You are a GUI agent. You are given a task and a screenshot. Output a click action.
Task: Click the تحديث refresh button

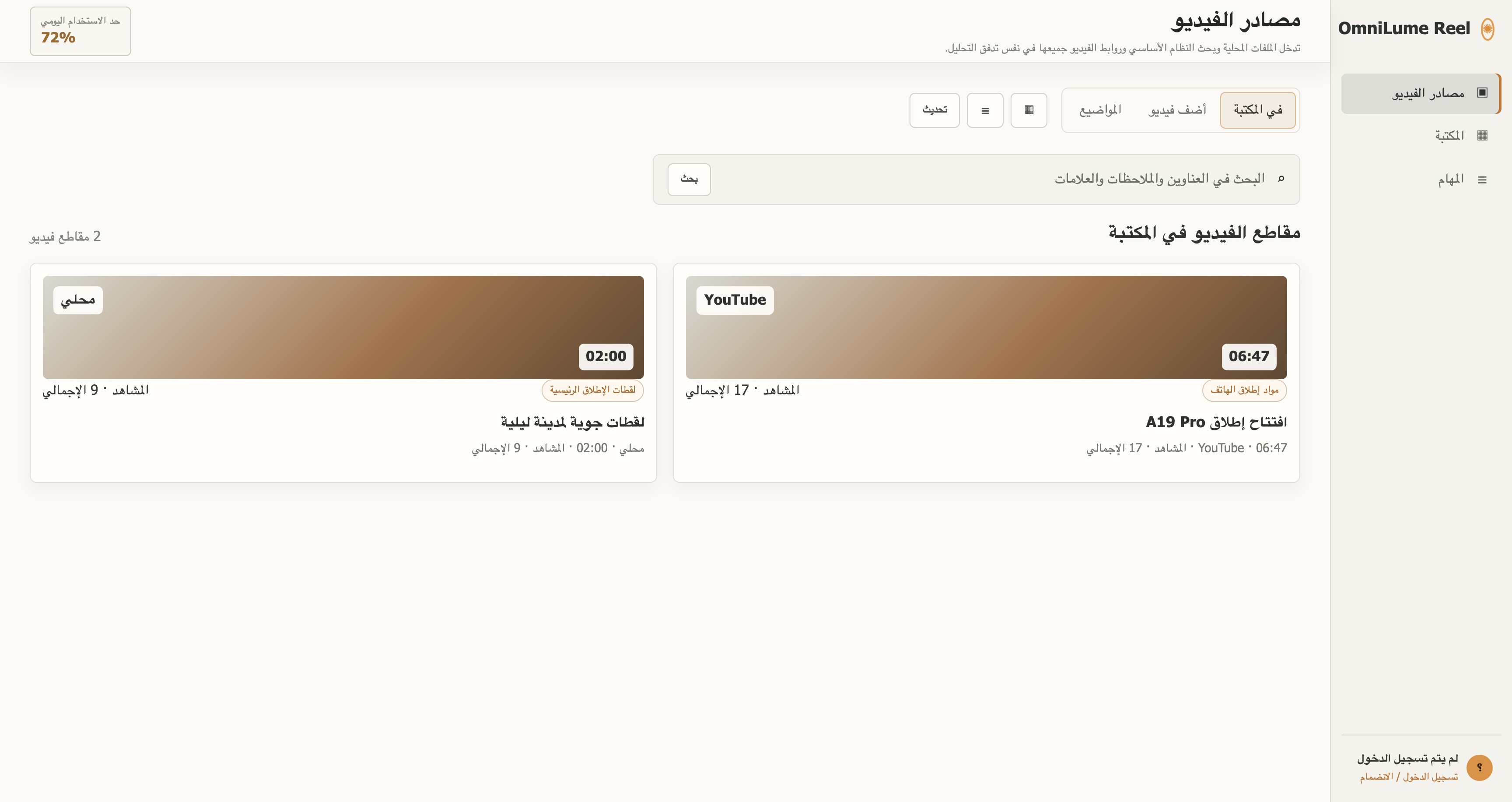click(x=934, y=110)
